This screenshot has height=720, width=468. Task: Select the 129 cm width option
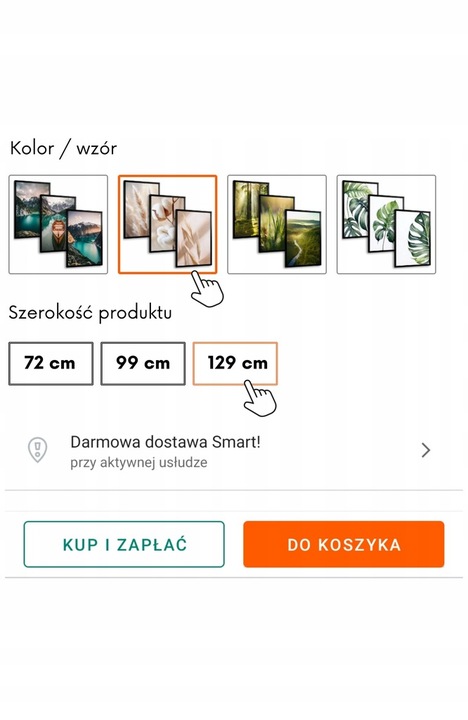point(235,363)
